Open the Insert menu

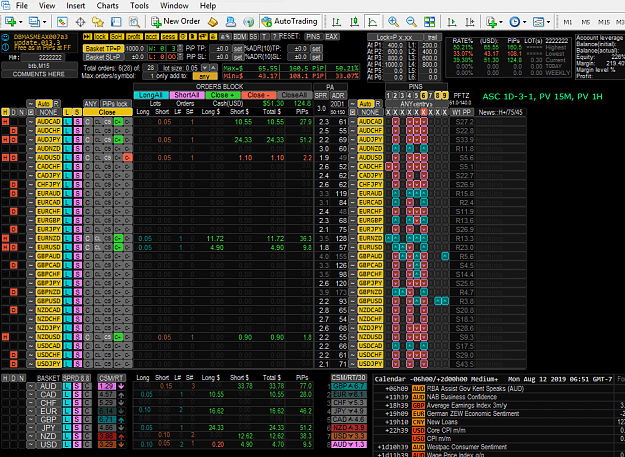tap(76, 6)
